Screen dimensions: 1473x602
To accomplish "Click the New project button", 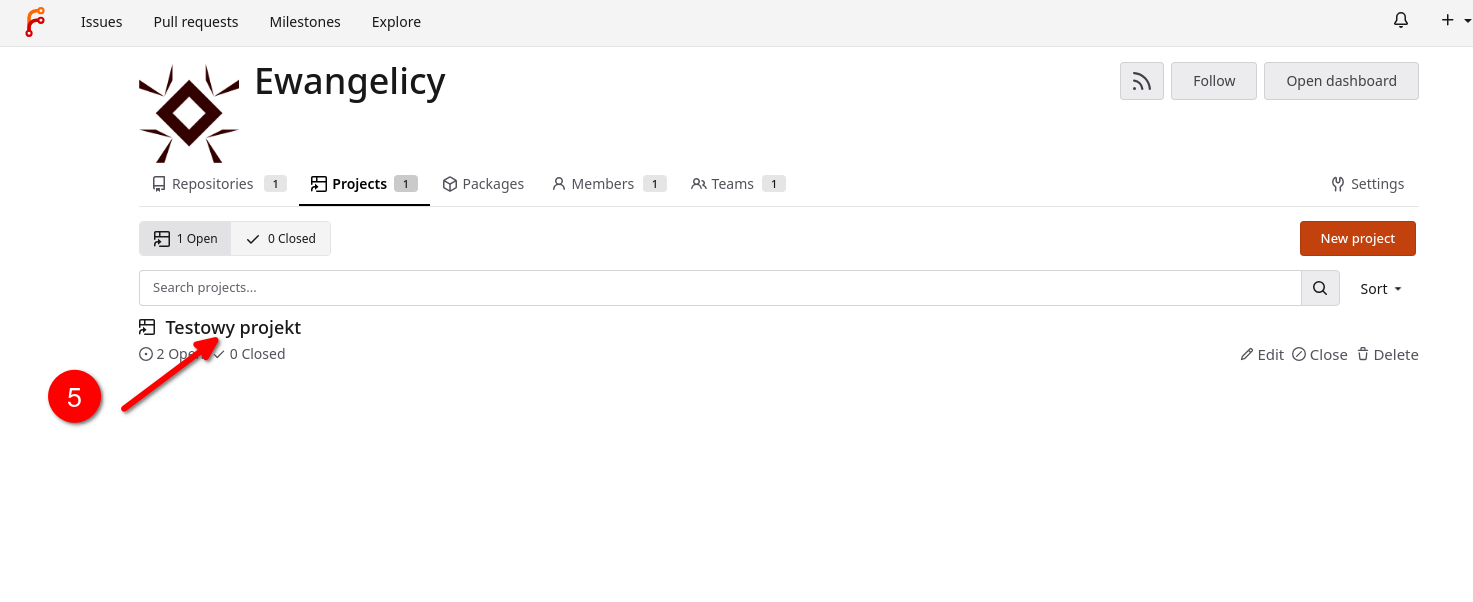I will [1357, 239].
